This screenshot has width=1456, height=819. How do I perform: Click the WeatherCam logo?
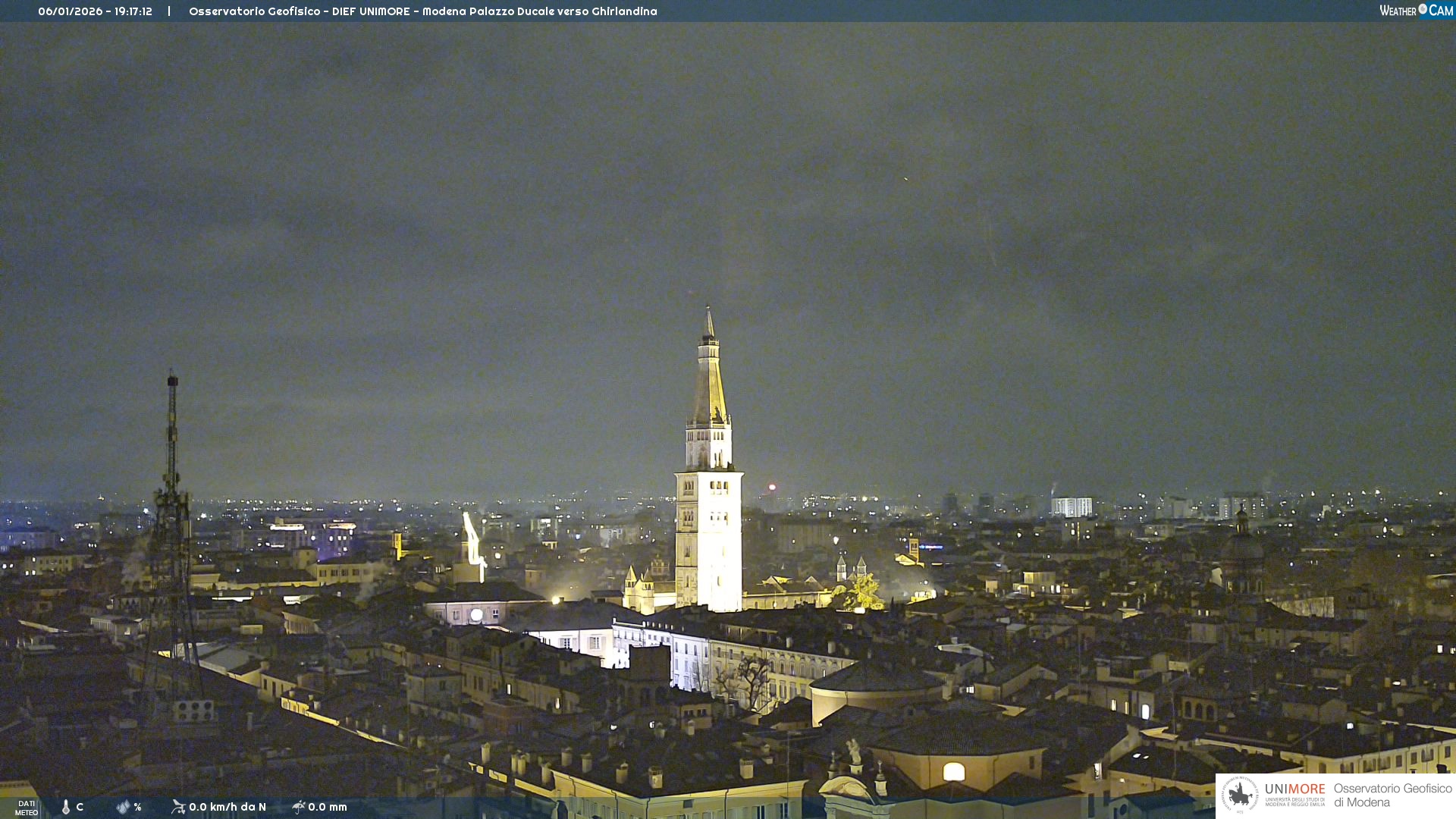coord(1416,11)
